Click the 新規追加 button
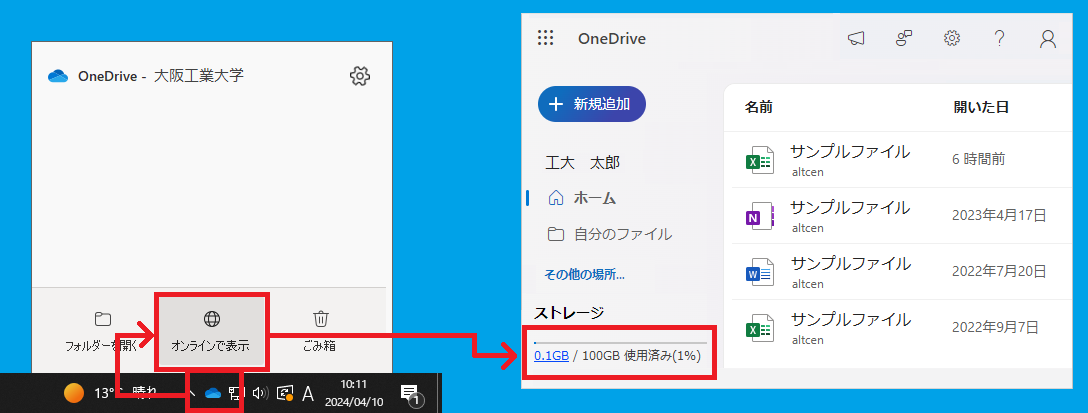Image resolution: width=1088 pixels, height=413 pixels. 592,104
